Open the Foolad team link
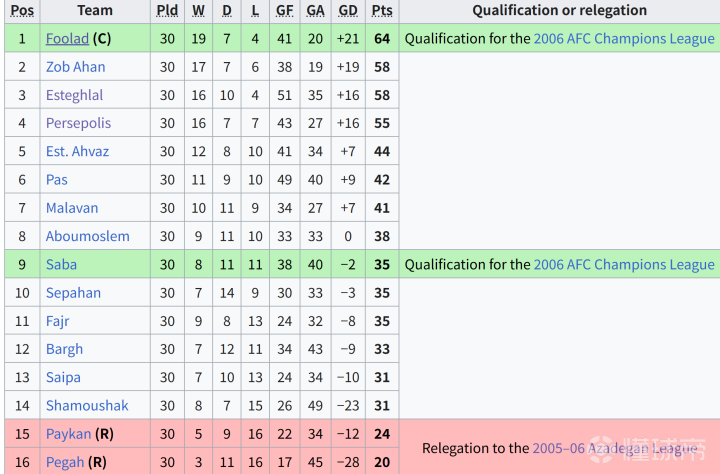This screenshot has height=474, width=720. [x=67, y=39]
